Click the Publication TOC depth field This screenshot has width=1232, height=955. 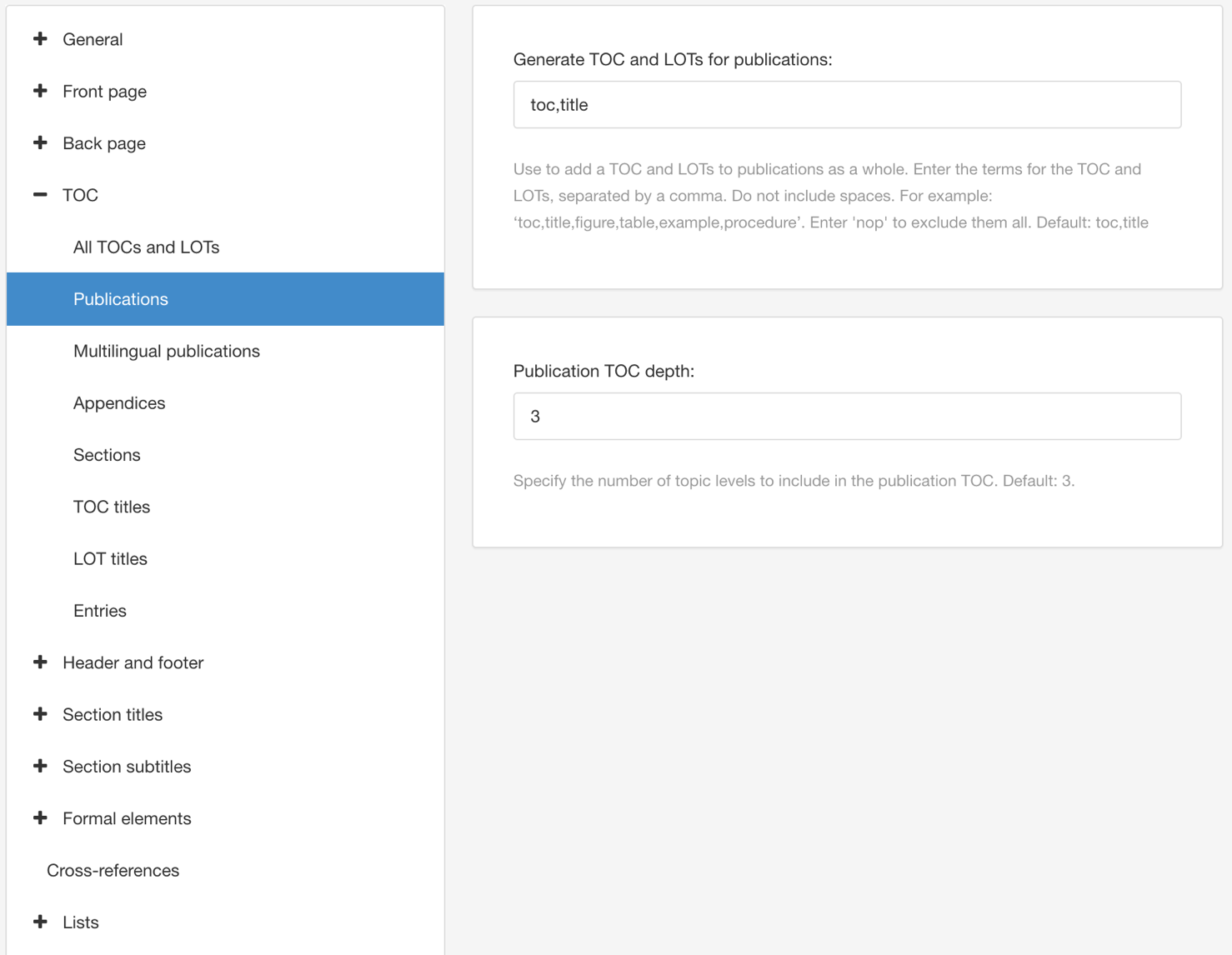[x=847, y=417]
